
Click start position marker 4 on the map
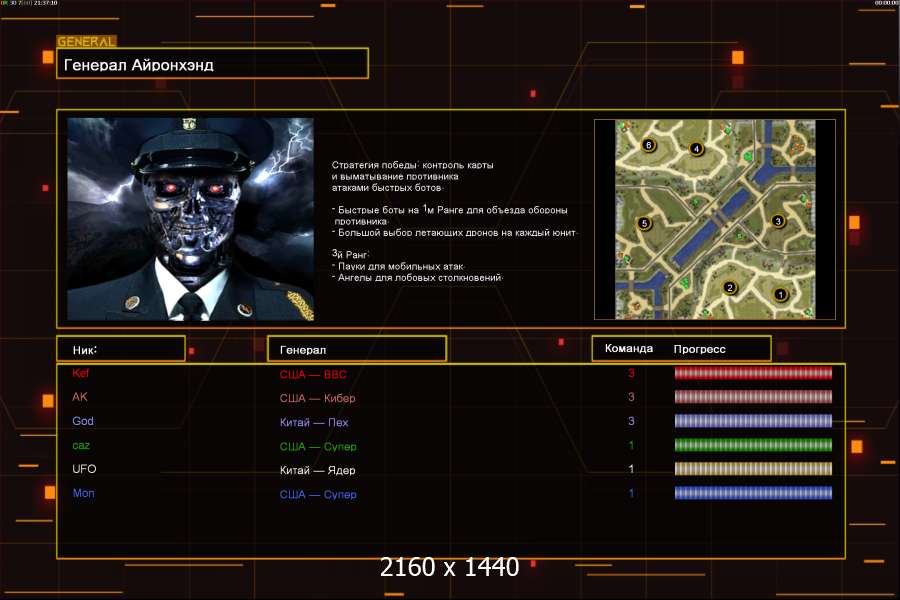[x=696, y=149]
